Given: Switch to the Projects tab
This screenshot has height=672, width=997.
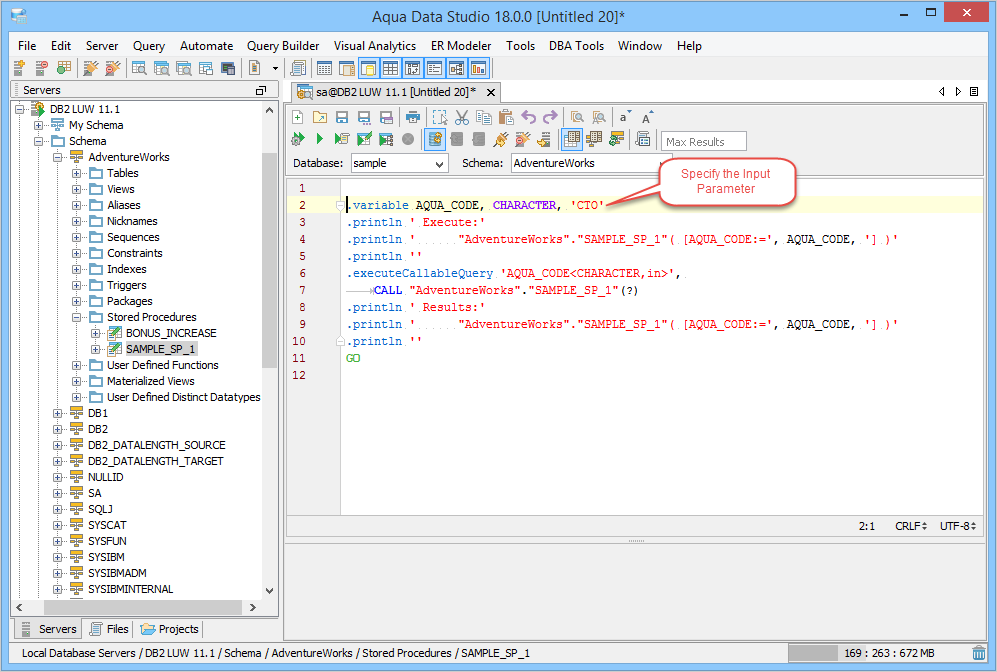Looking at the screenshot, I should pyautogui.click(x=170, y=629).
